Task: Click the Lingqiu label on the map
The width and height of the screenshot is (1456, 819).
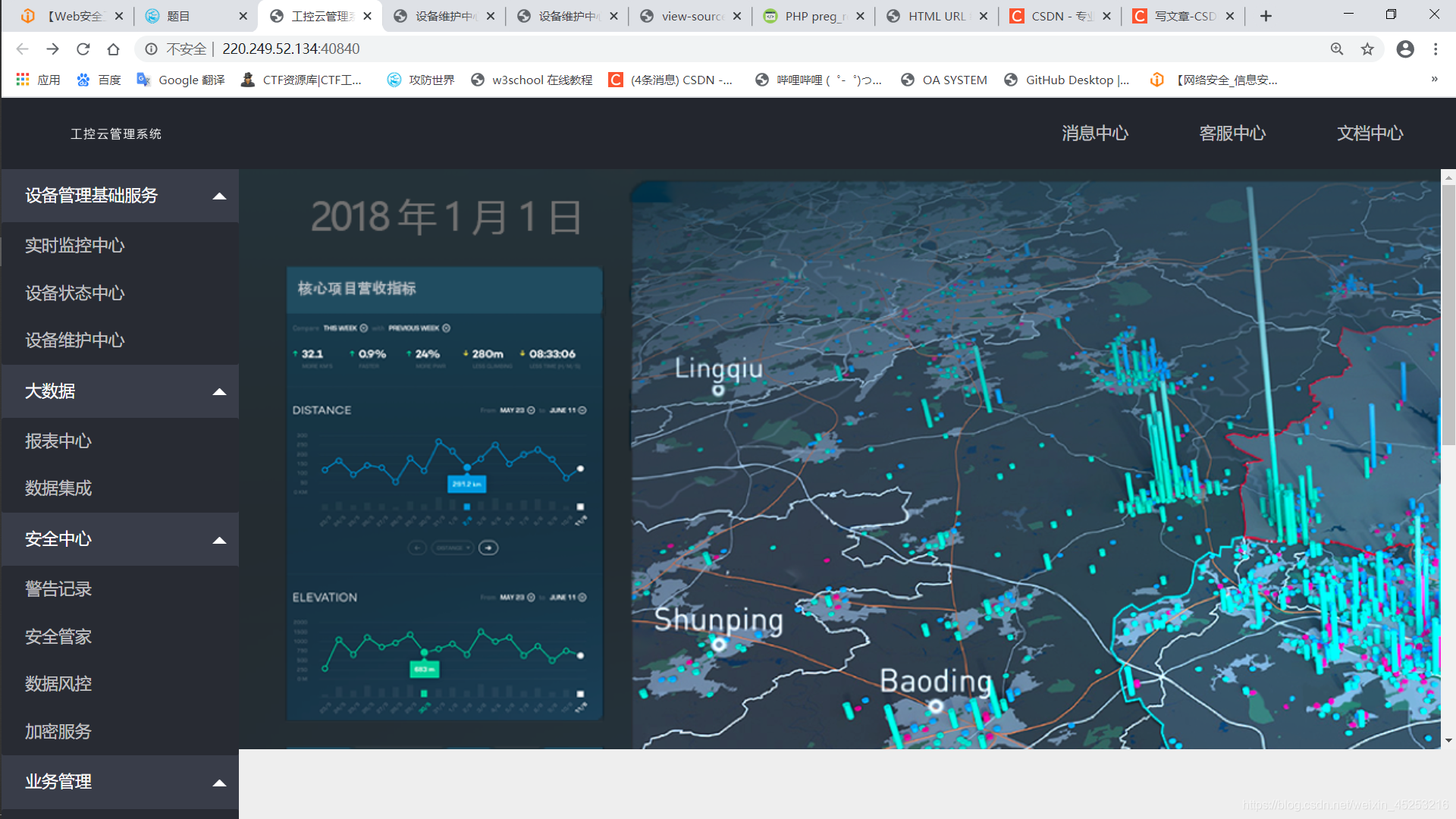Action: (x=718, y=369)
